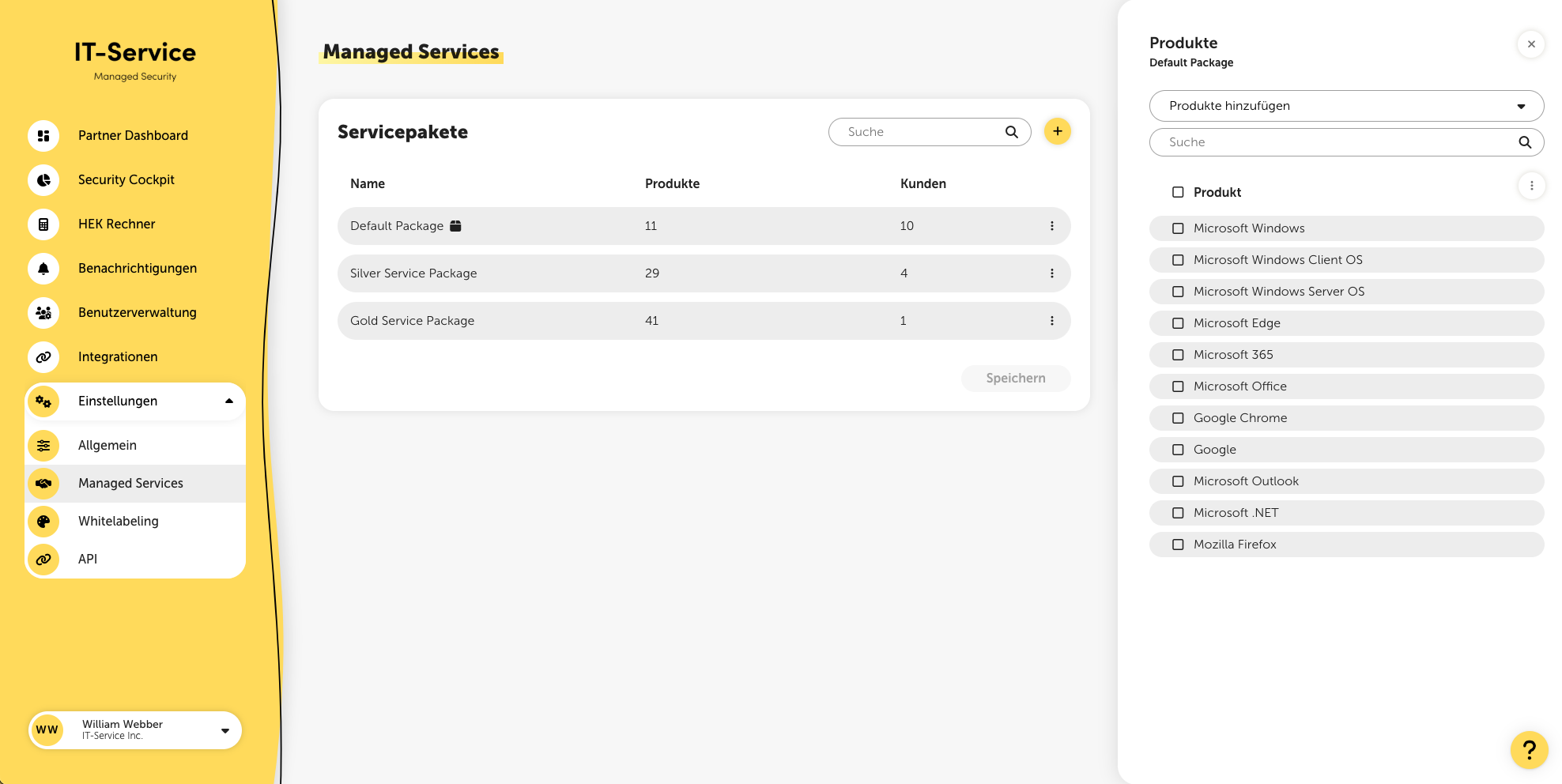This screenshot has height=784, width=1562.
Task: Expand the William Webber account dropdown arrow
Action: [x=225, y=731]
